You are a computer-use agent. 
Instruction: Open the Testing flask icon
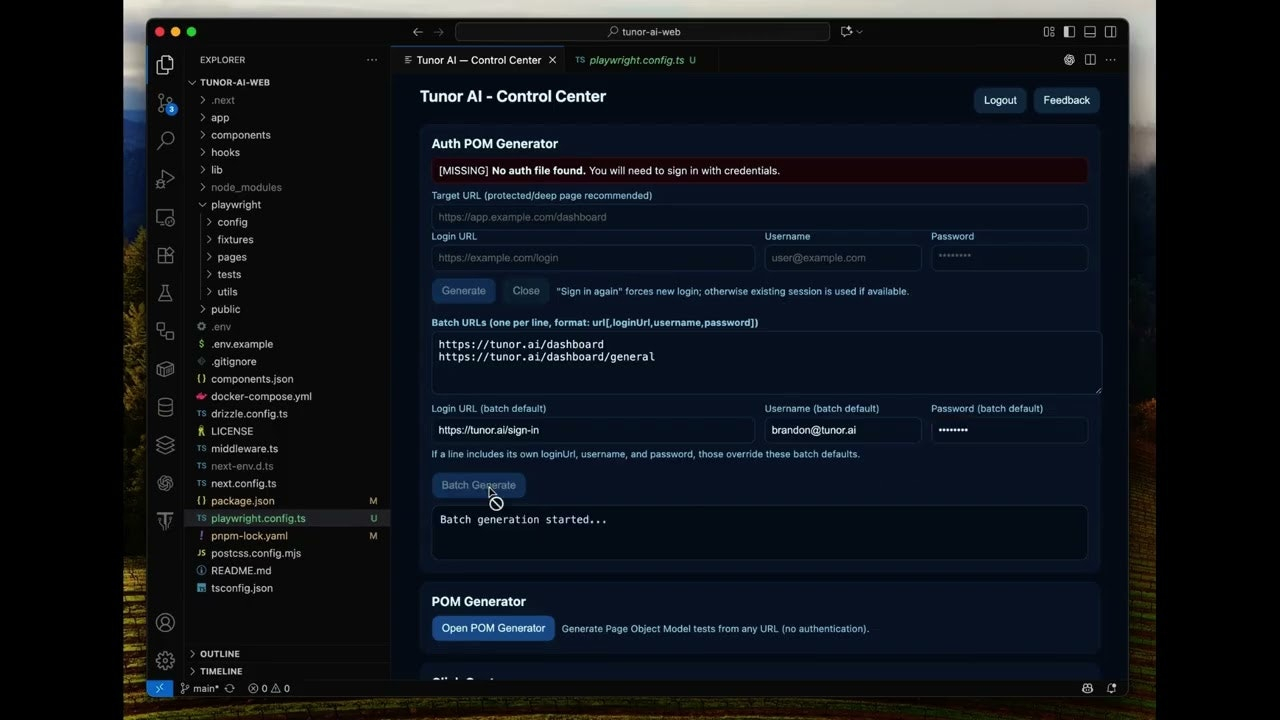[166, 293]
